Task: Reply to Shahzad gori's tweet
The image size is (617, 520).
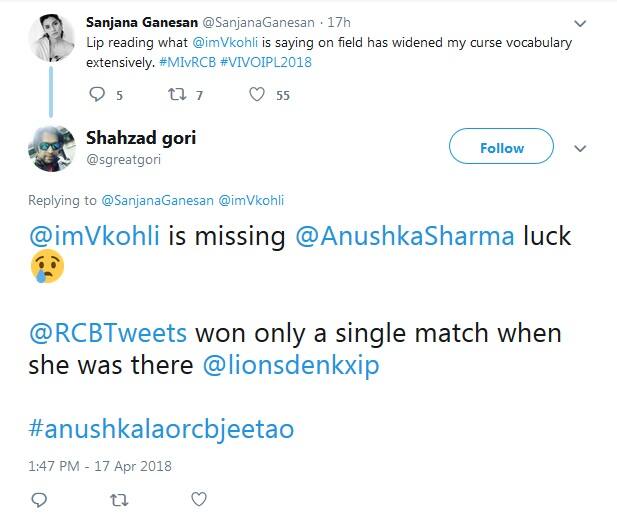Action: click(40, 499)
